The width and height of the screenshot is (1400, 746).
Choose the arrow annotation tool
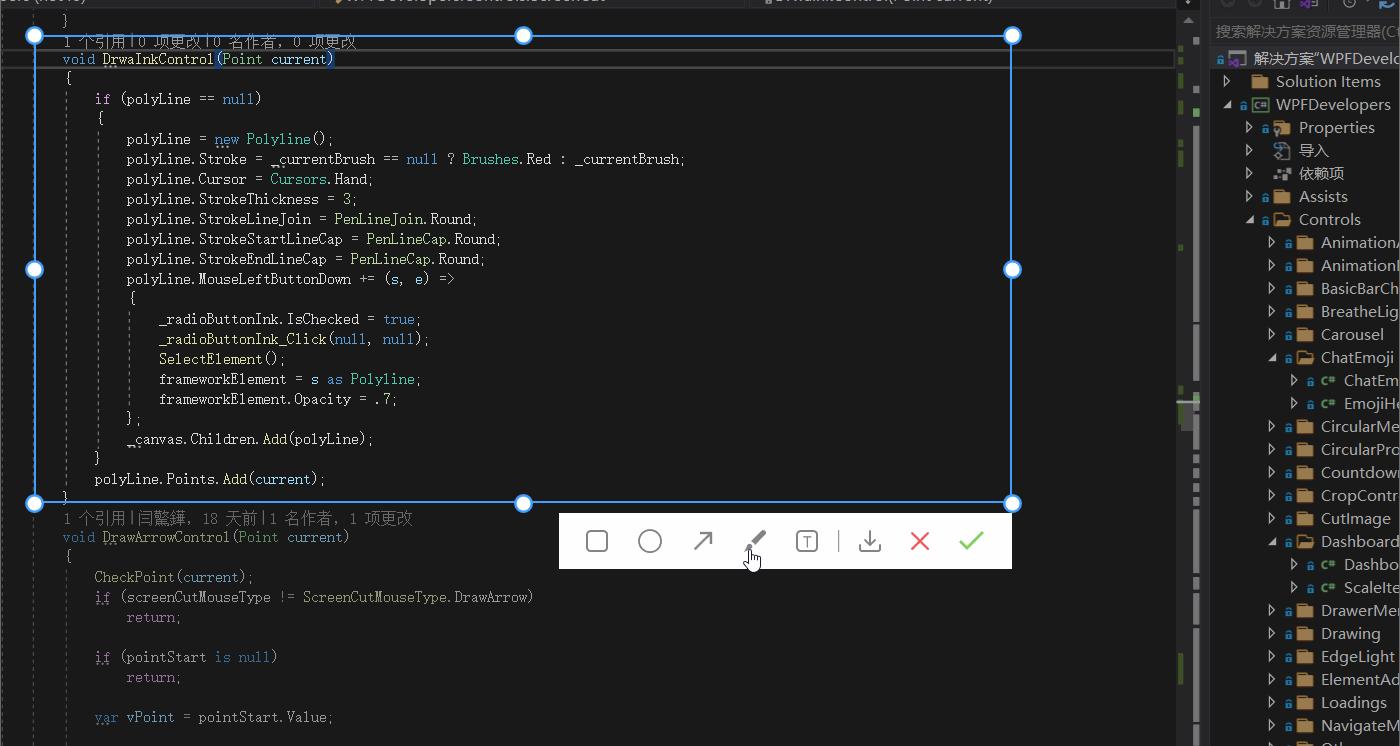pyautogui.click(x=703, y=541)
